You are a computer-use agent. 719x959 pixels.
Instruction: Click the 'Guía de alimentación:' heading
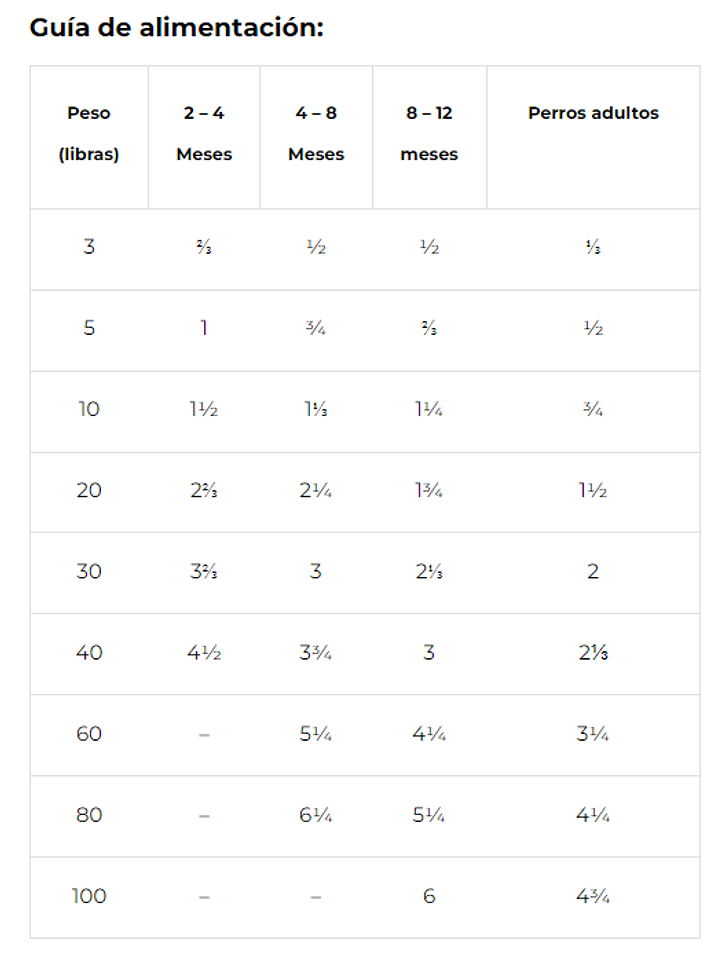click(177, 27)
